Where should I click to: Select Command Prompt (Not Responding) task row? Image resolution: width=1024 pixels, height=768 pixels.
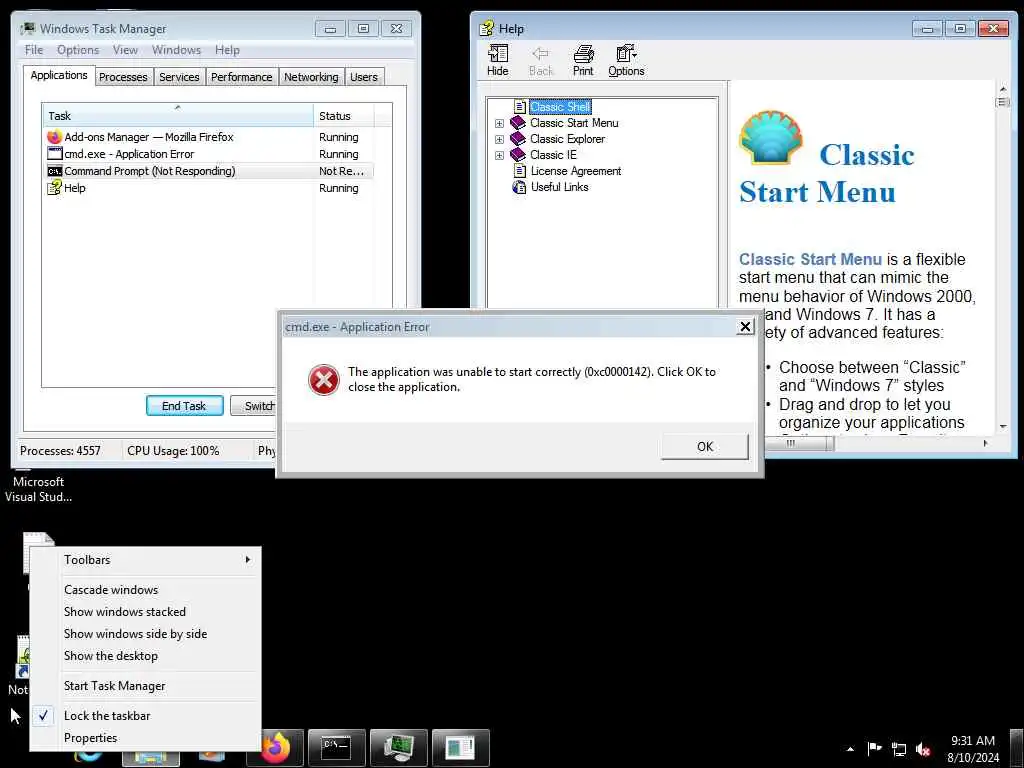209,171
